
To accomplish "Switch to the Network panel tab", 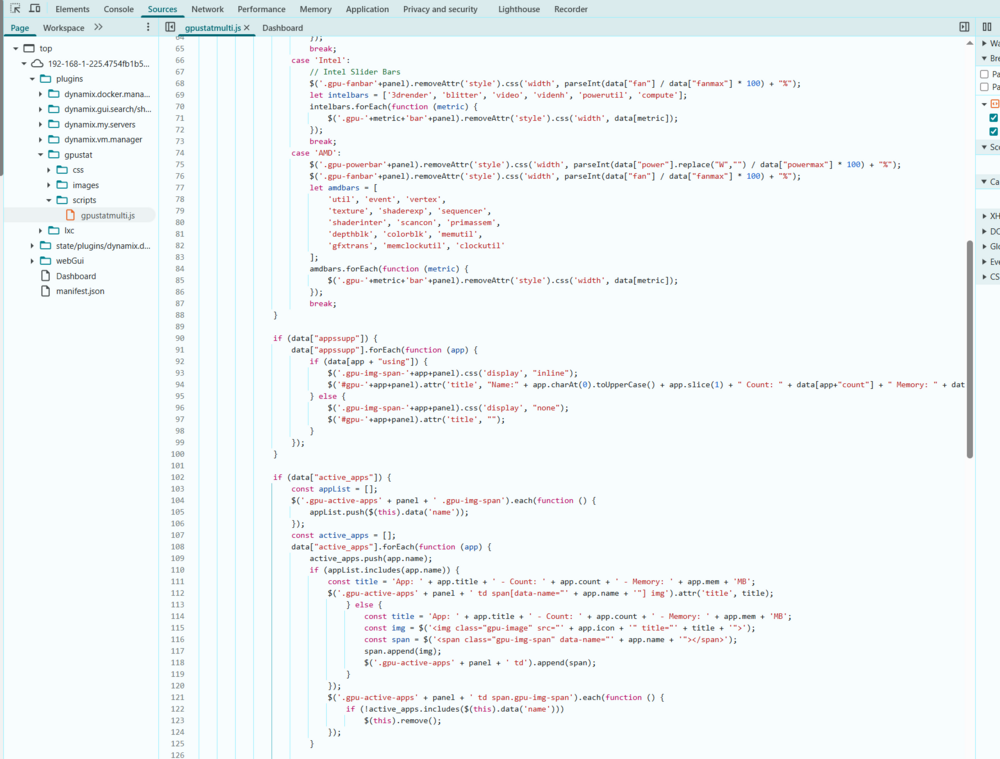I will [207, 9].
